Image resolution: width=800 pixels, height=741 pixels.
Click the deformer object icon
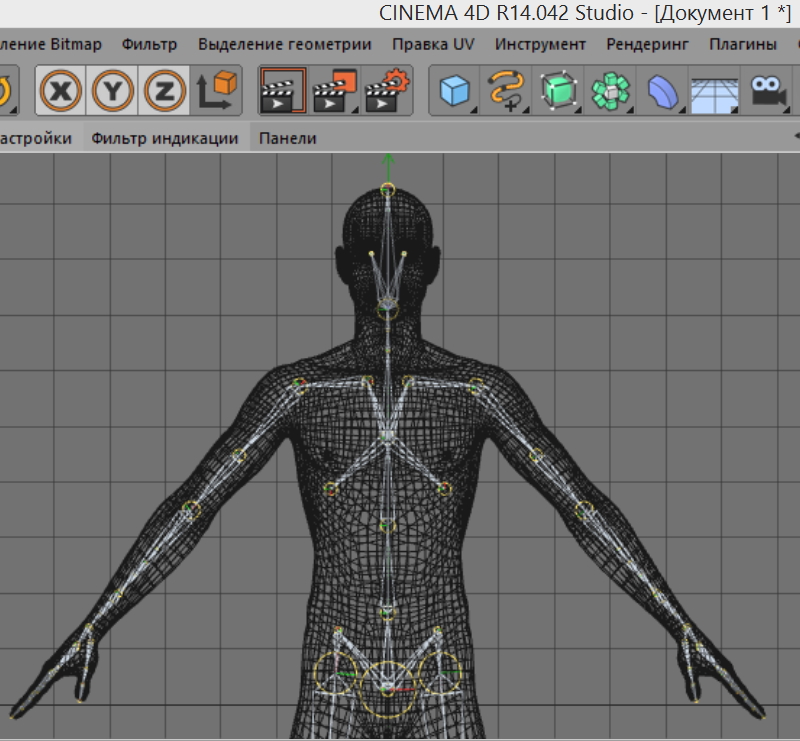(x=662, y=91)
